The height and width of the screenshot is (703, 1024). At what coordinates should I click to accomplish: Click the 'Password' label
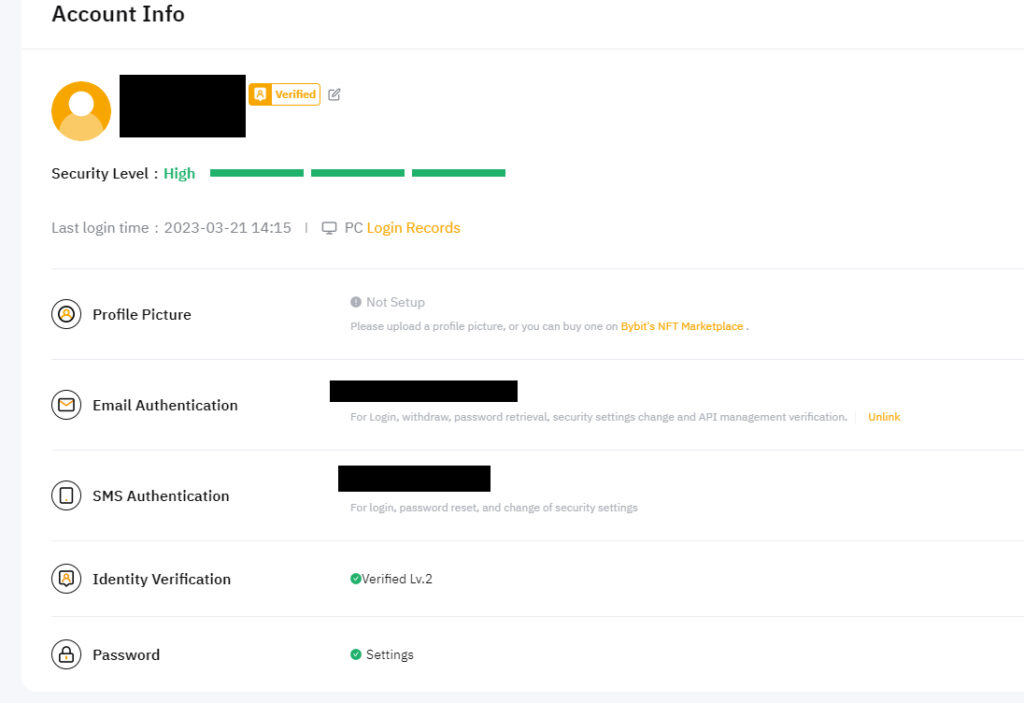pos(126,655)
